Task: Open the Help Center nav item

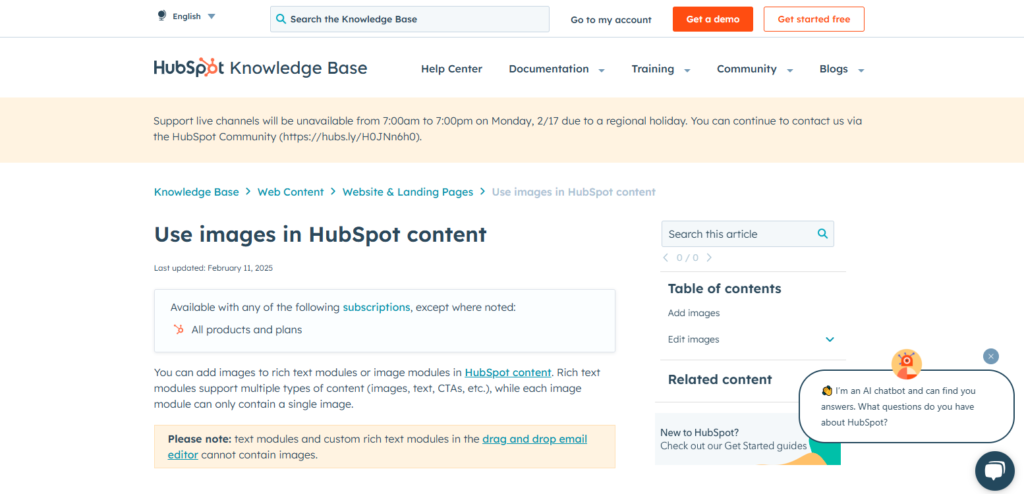Action: coord(451,69)
